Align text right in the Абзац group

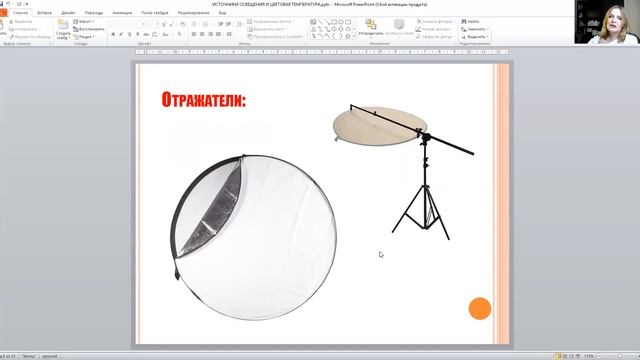(x=211, y=35)
